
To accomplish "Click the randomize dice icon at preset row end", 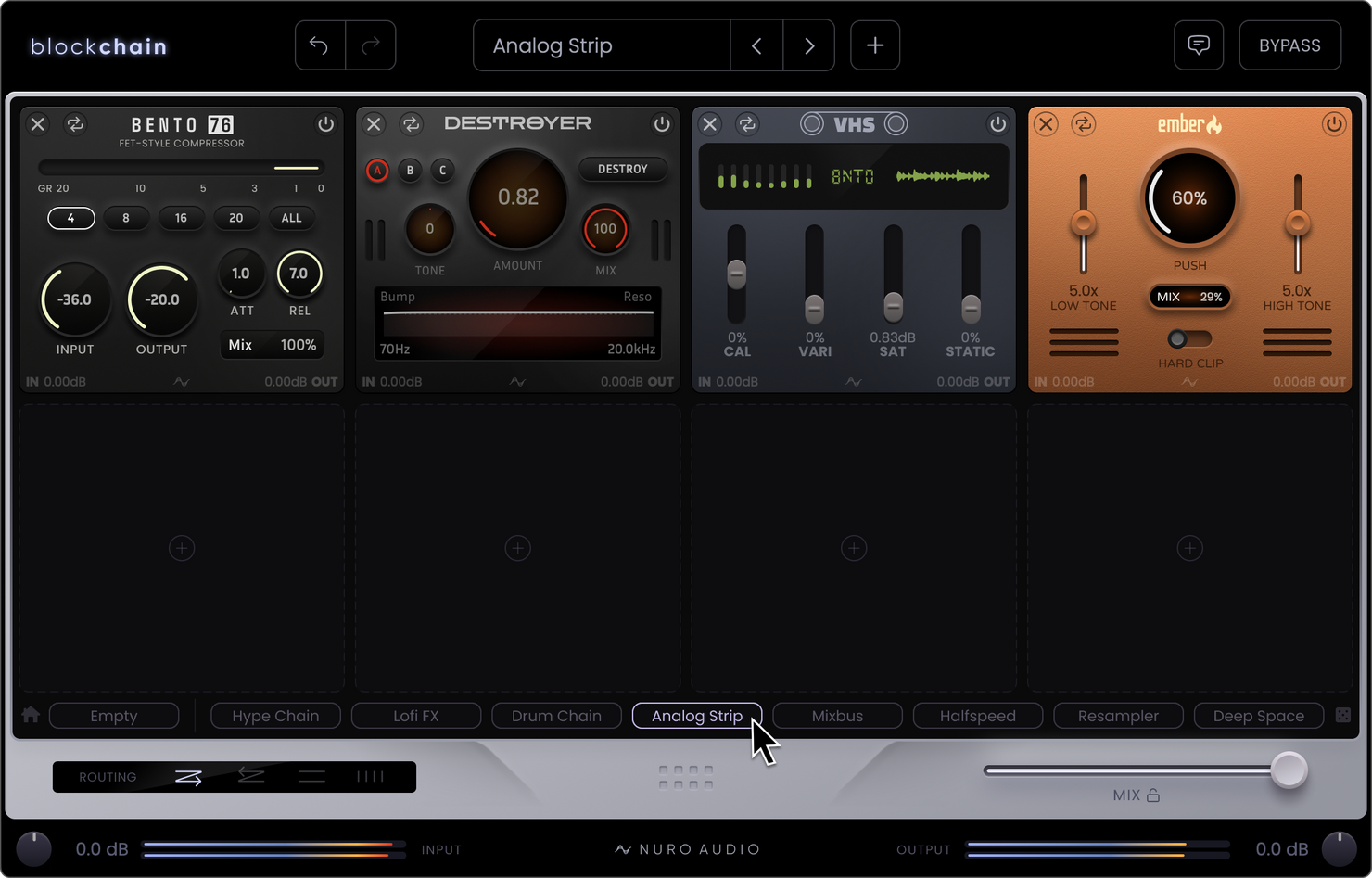I will 1343,715.
